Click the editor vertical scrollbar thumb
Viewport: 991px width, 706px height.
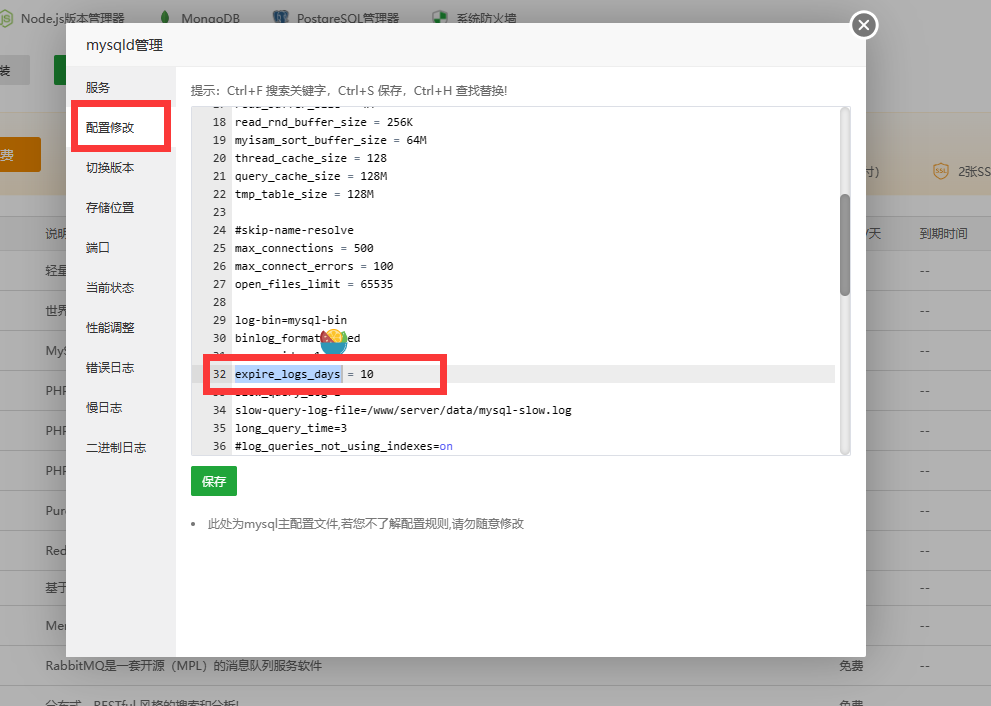(845, 245)
